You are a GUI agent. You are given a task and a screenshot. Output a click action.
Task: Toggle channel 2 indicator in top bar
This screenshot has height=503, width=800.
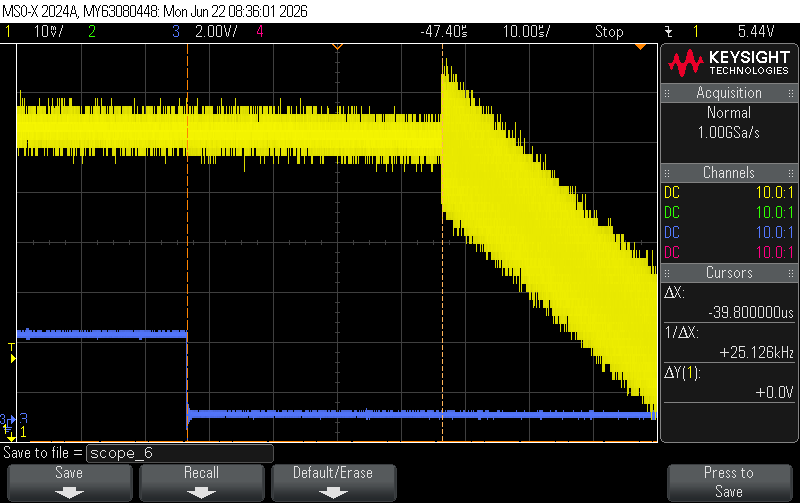click(92, 32)
